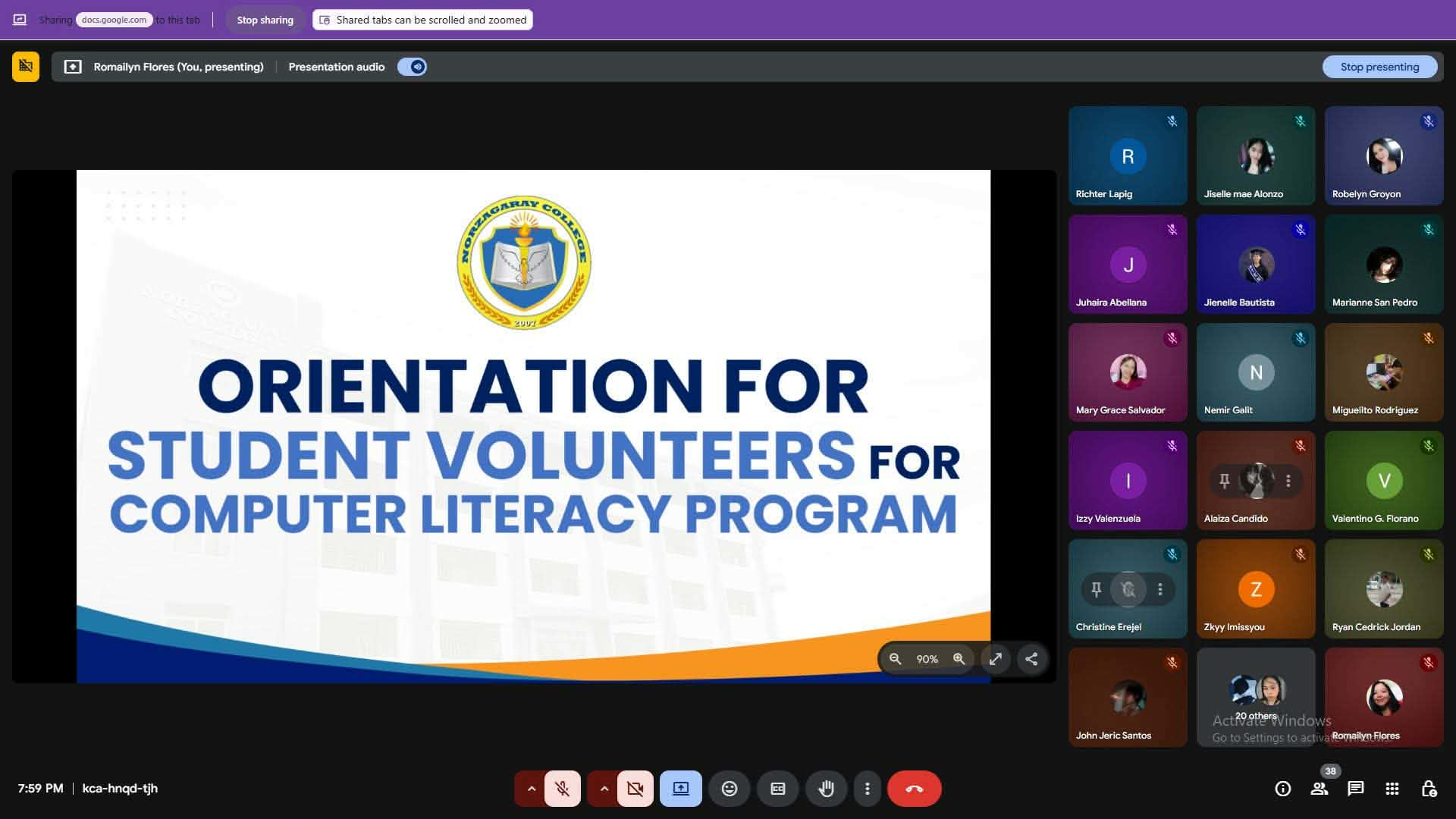Open the people panel icon
This screenshot has height=819, width=1456.
click(1319, 789)
